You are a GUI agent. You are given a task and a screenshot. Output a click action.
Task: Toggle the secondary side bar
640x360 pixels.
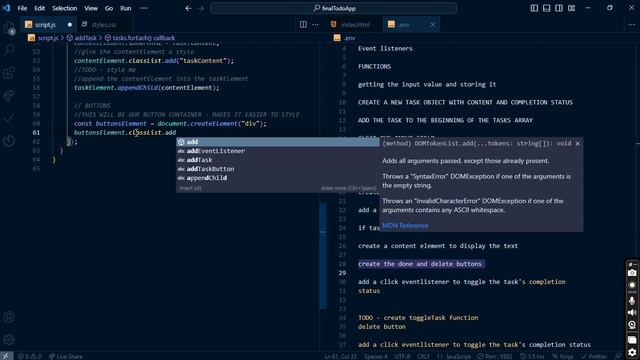pyautogui.click(x=559, y=8)
